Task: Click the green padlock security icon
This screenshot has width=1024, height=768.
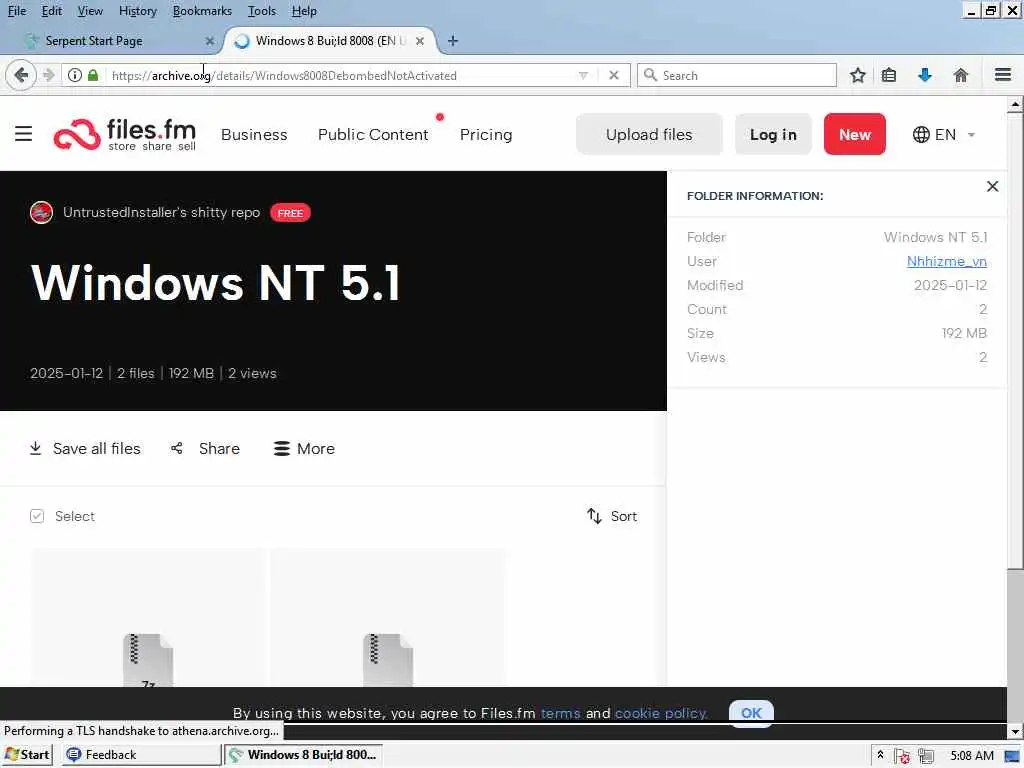Action: (93, 75)
